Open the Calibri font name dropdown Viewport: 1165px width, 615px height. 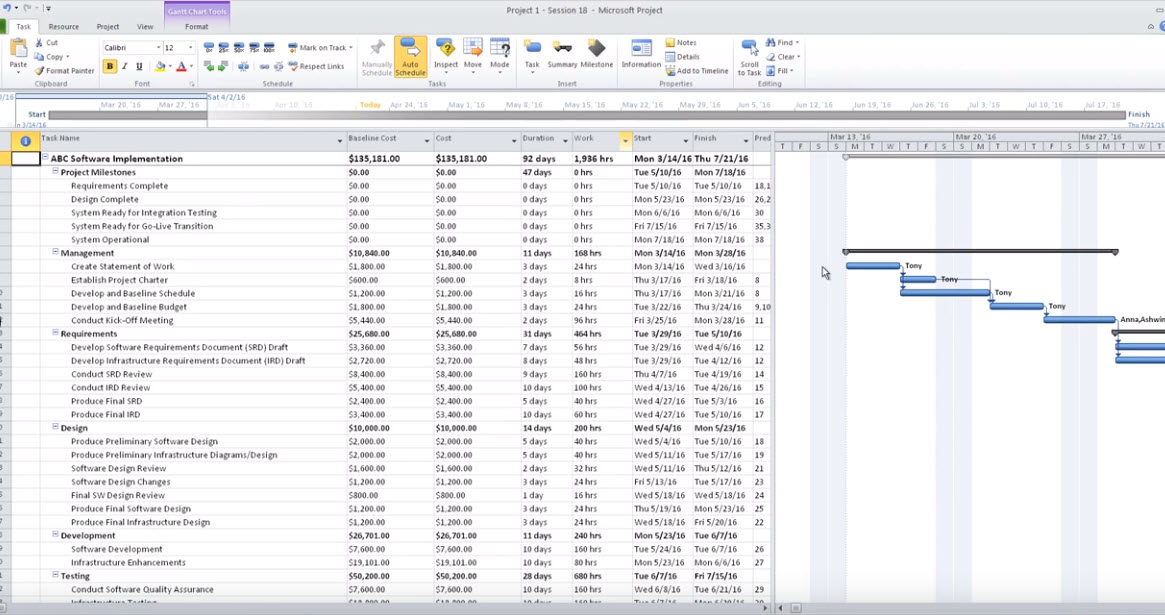pos(158,48)
